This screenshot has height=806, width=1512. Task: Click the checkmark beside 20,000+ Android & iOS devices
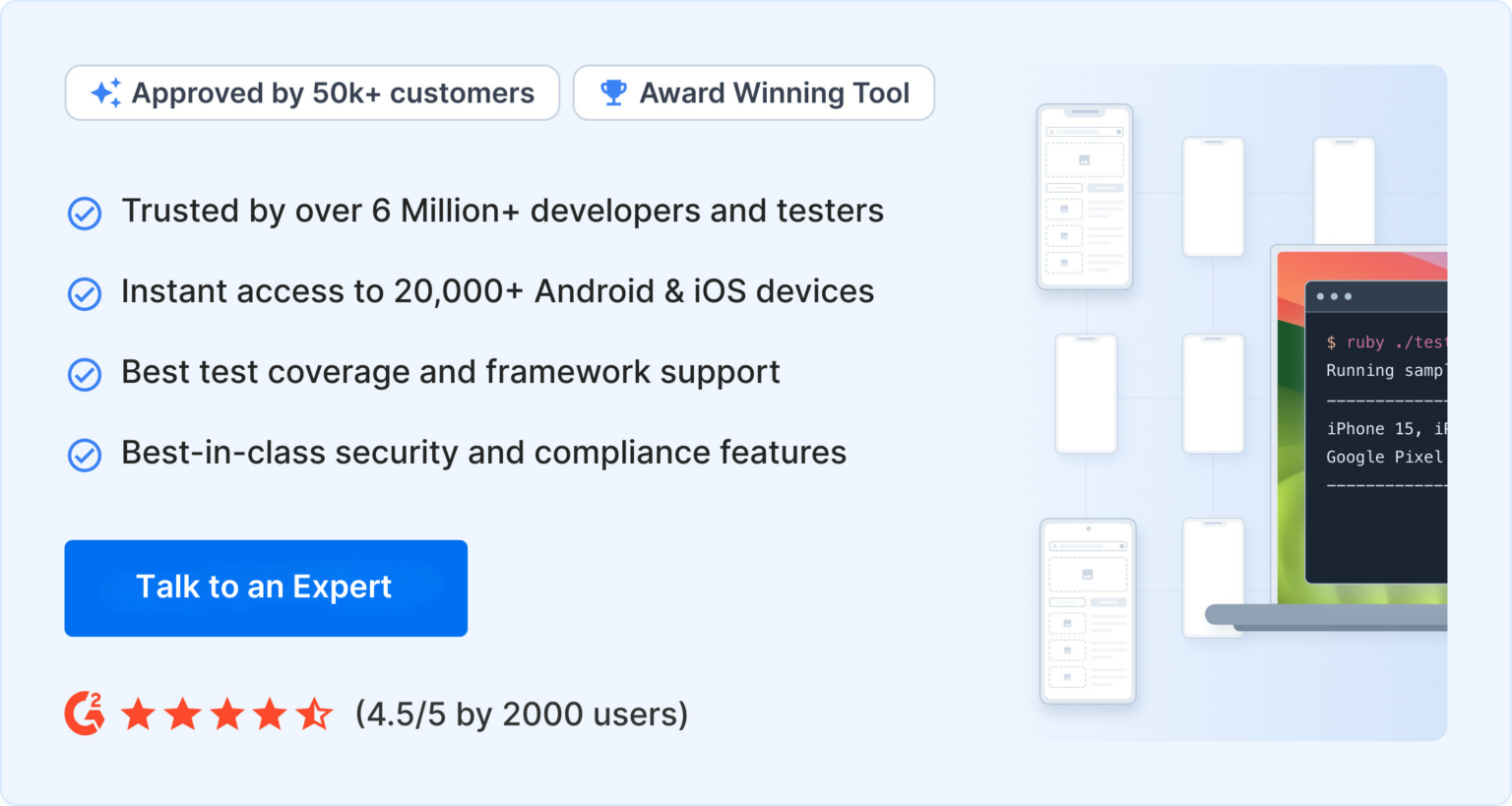pos(85,293)
